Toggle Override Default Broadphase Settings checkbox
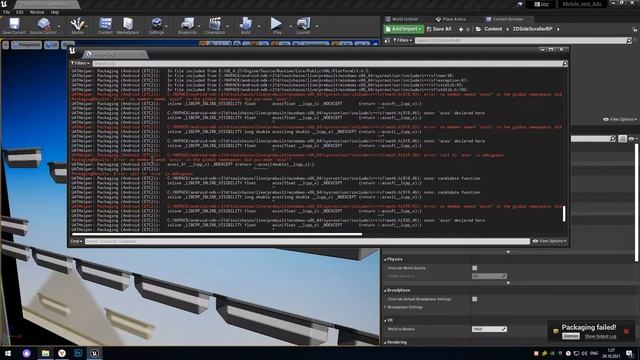 click(474, 299)
